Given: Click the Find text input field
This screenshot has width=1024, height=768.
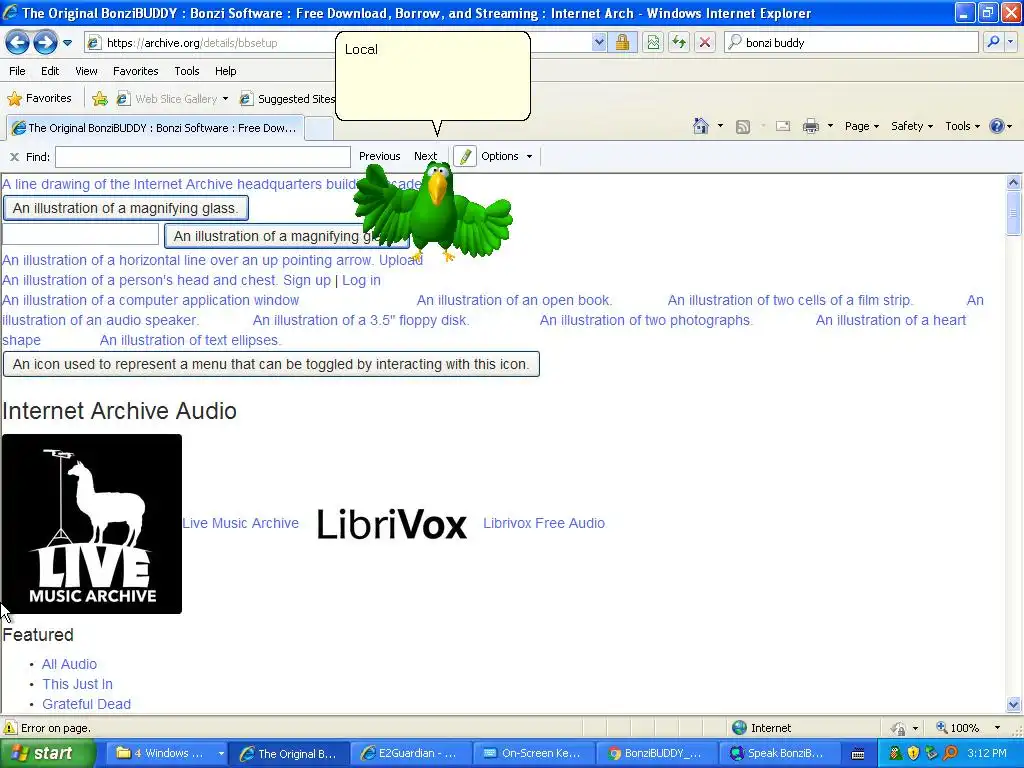Looking at the screenshot, I should coord(203,157).
